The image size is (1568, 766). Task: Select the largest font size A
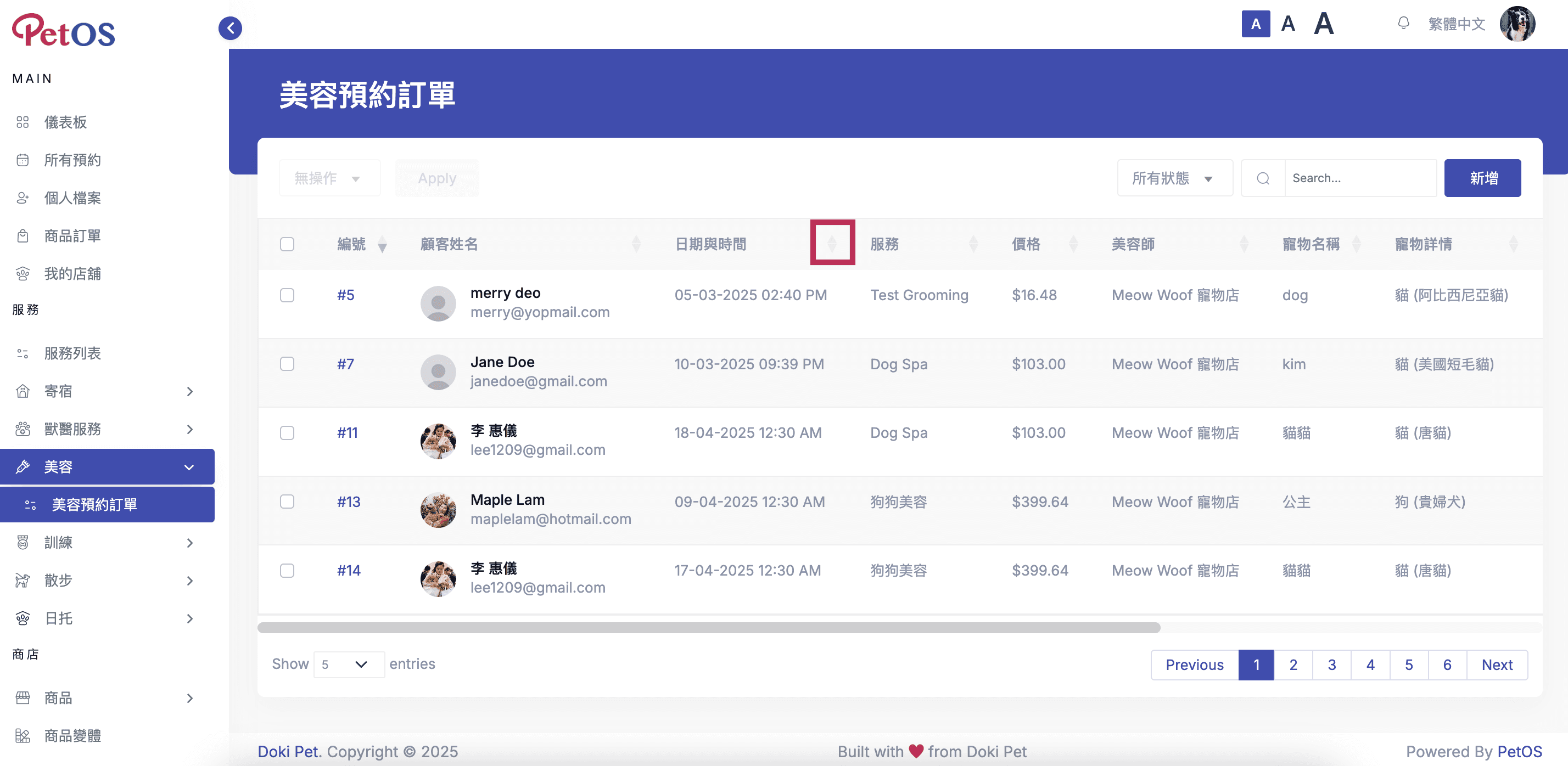[1323, 24]
